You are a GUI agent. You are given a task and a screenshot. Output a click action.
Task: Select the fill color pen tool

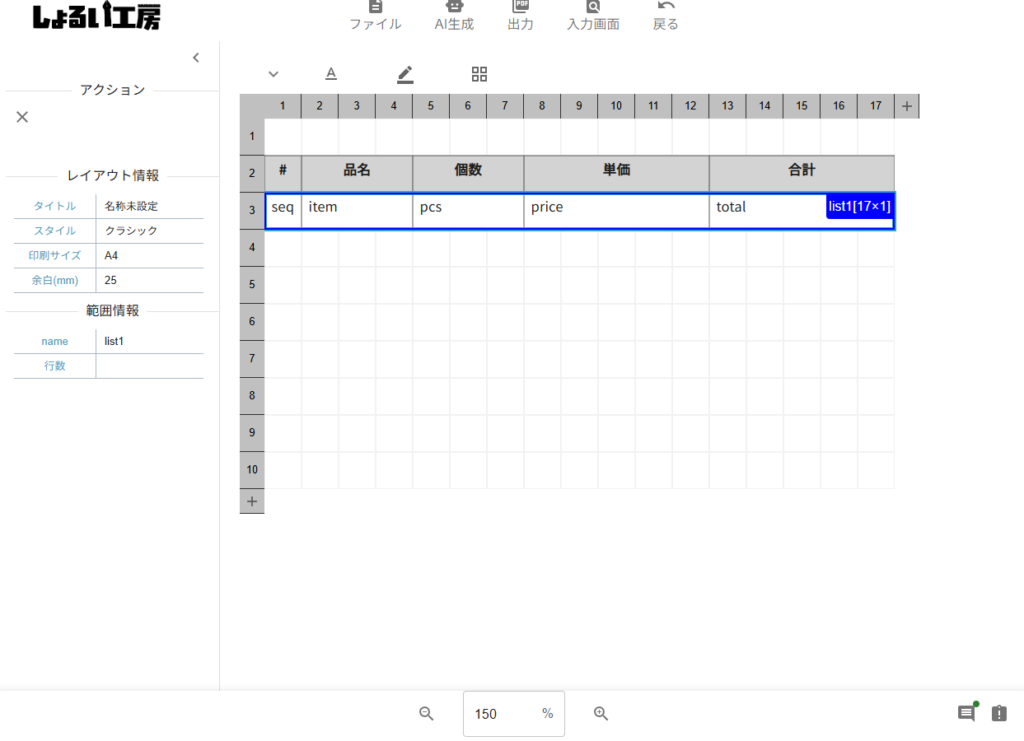405,74
